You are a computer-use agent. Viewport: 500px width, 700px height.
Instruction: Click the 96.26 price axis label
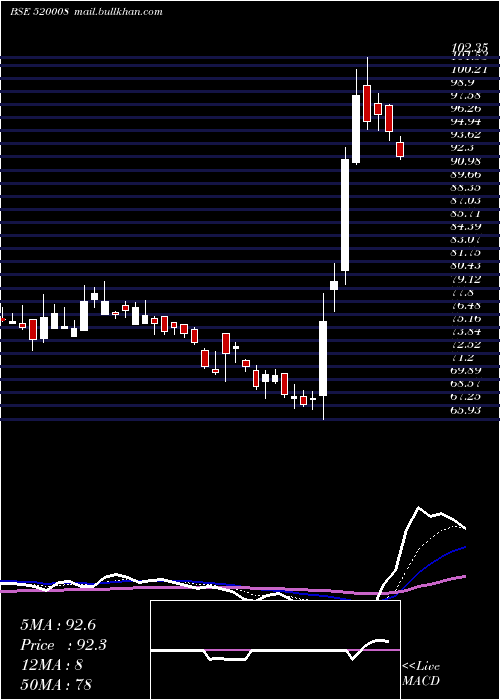(468, 108)
